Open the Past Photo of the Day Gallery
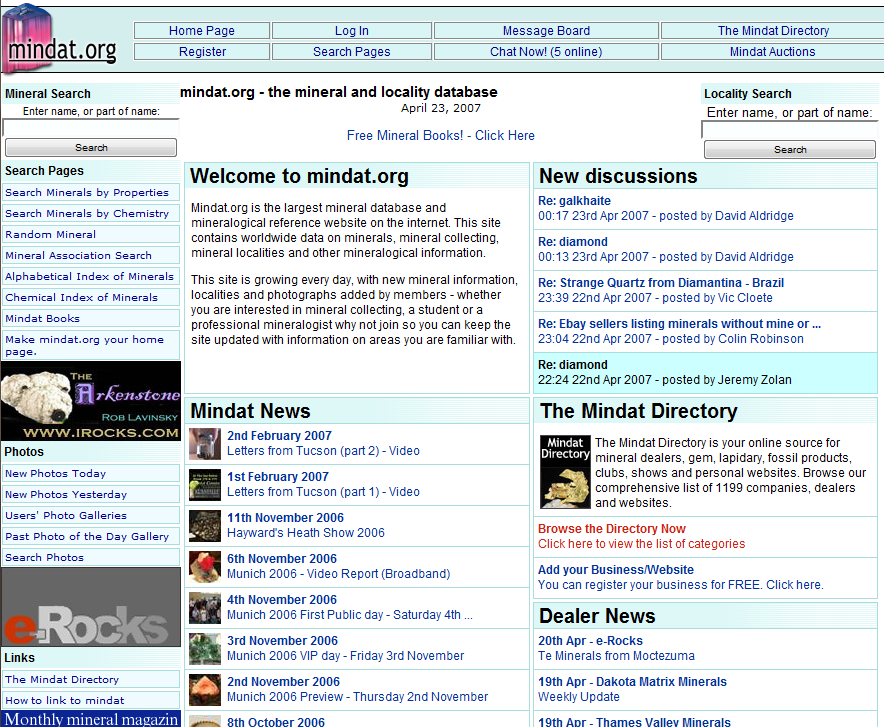This screenshot has width=884, height=727. coord(91,536)
